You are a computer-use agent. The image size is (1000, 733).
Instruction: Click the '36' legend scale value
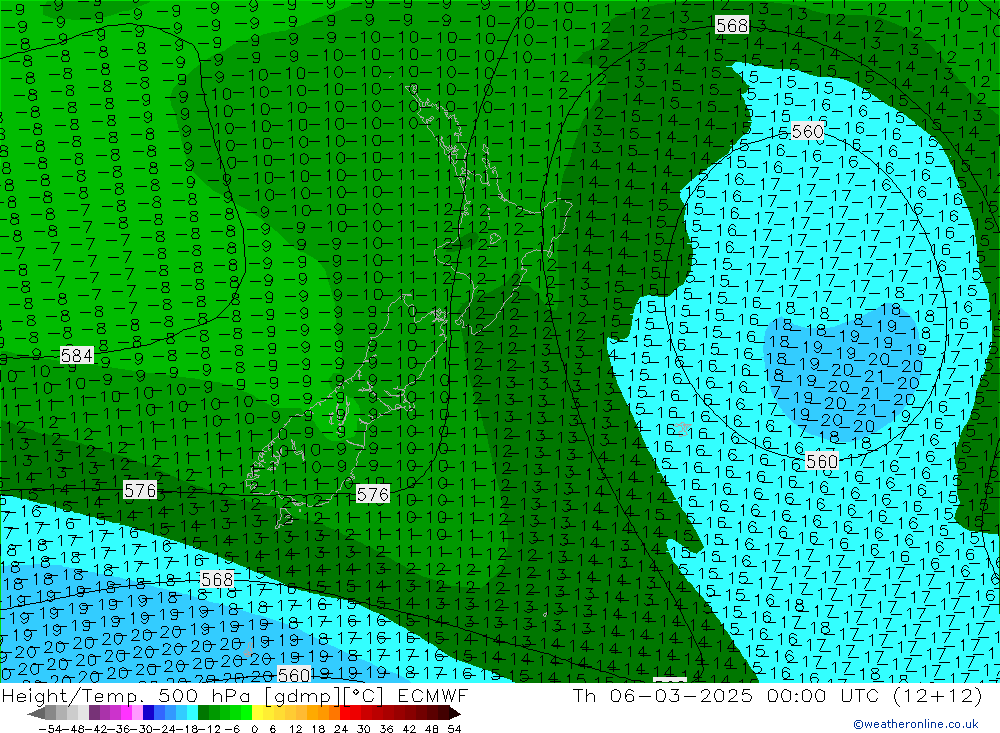(x=386, y=729)
